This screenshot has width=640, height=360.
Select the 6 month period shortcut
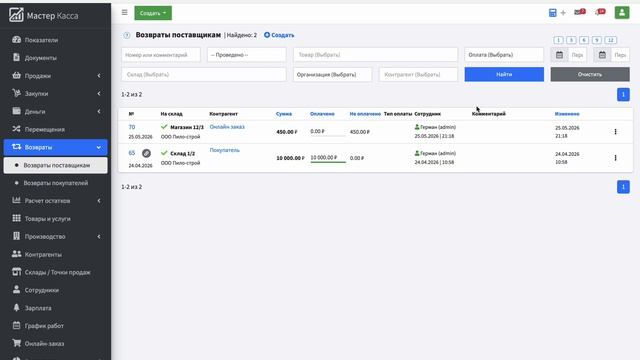584,40
